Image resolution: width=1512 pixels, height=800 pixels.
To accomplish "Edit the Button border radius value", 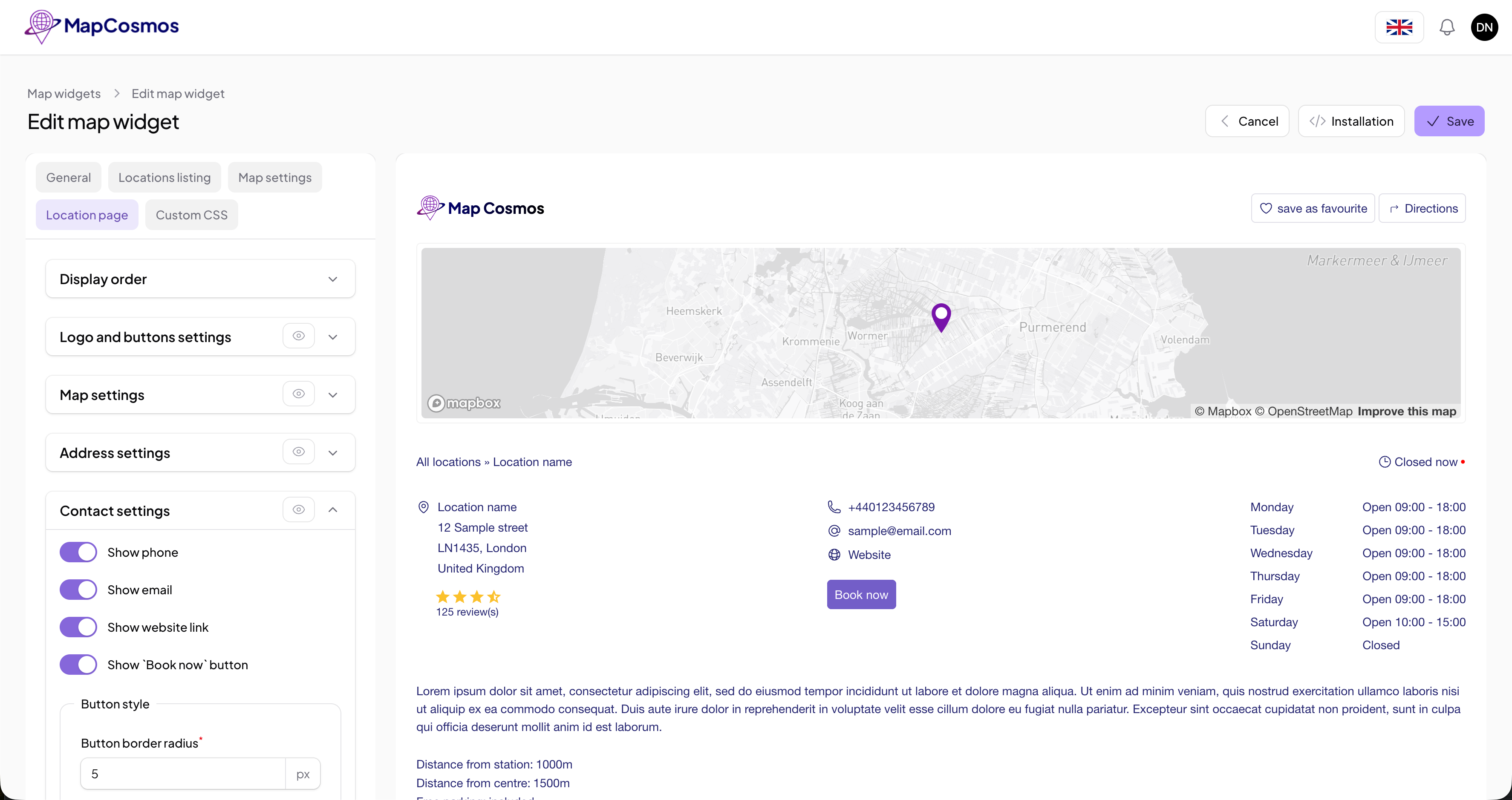I will (x=182, y=773).
